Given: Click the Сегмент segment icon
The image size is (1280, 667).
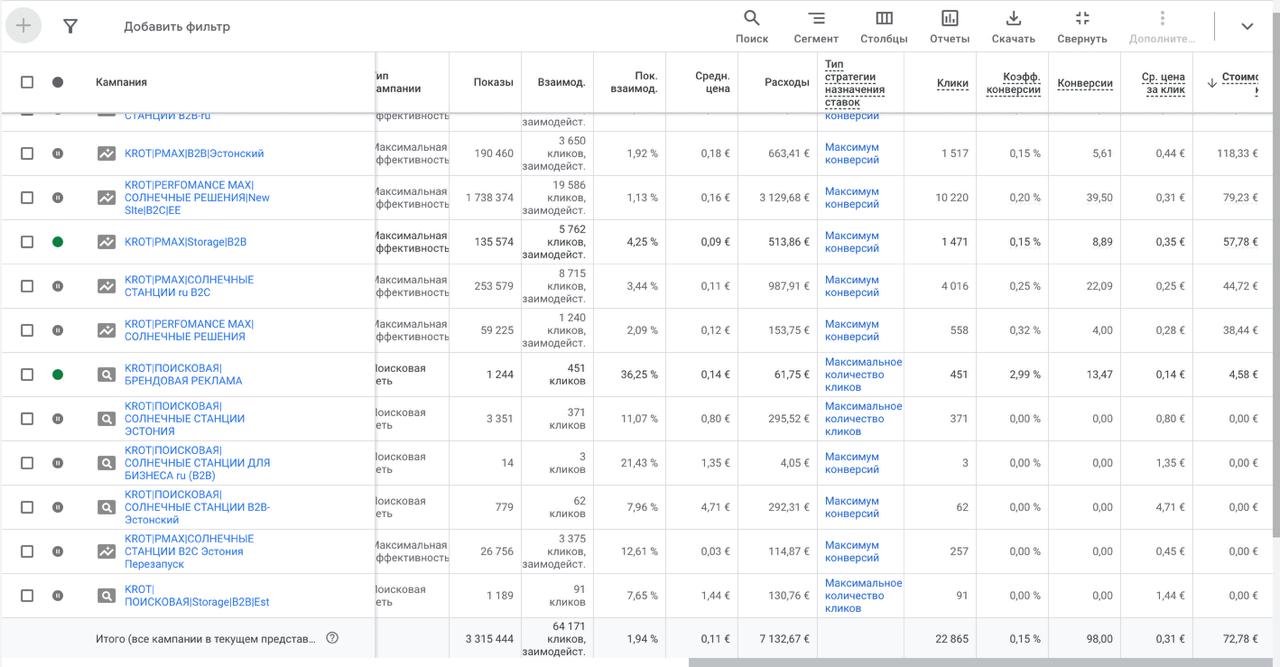Looking at the screenshot, I should pos(816,19).
